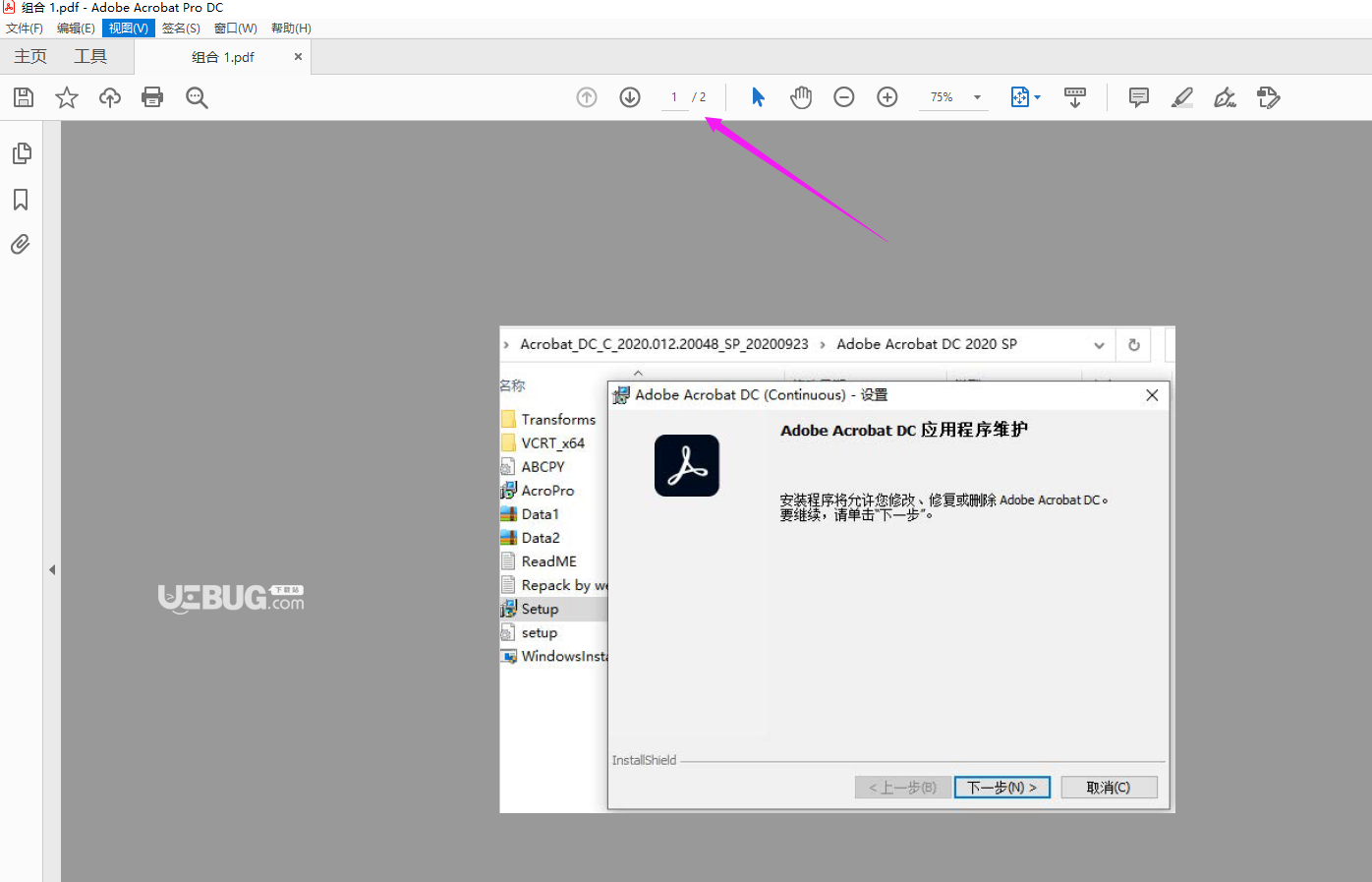1372x882 pixels.
Task: Choose the selection arrow tool
Action: pos(758,97)
